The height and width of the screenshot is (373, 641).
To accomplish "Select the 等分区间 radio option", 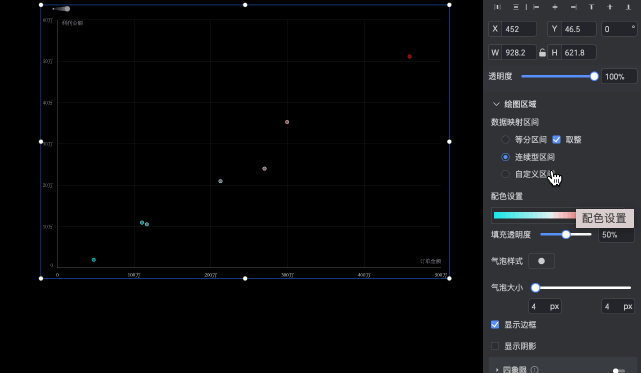I will [505, 139].
